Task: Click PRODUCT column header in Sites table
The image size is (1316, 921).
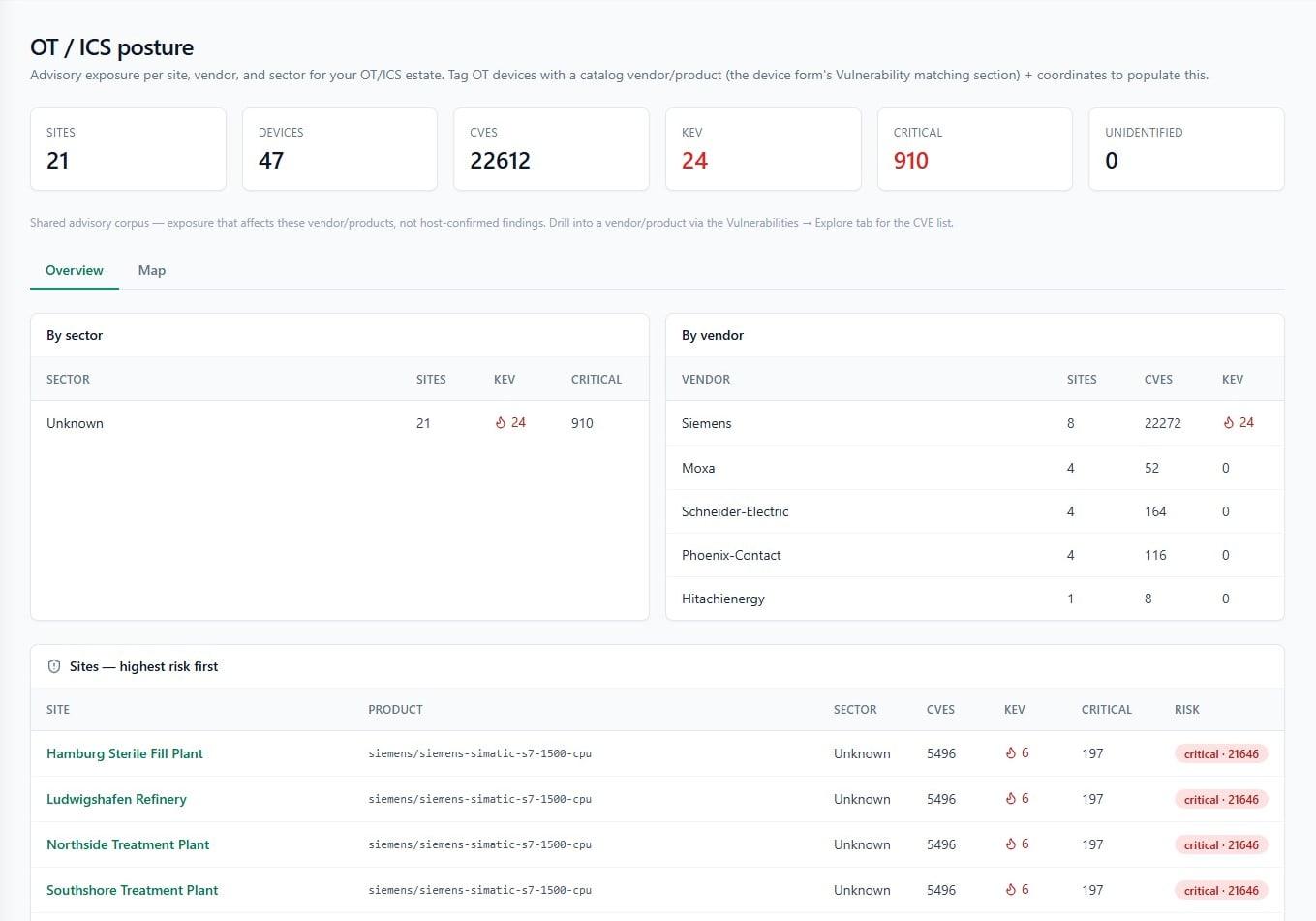Action: (395, 710)
